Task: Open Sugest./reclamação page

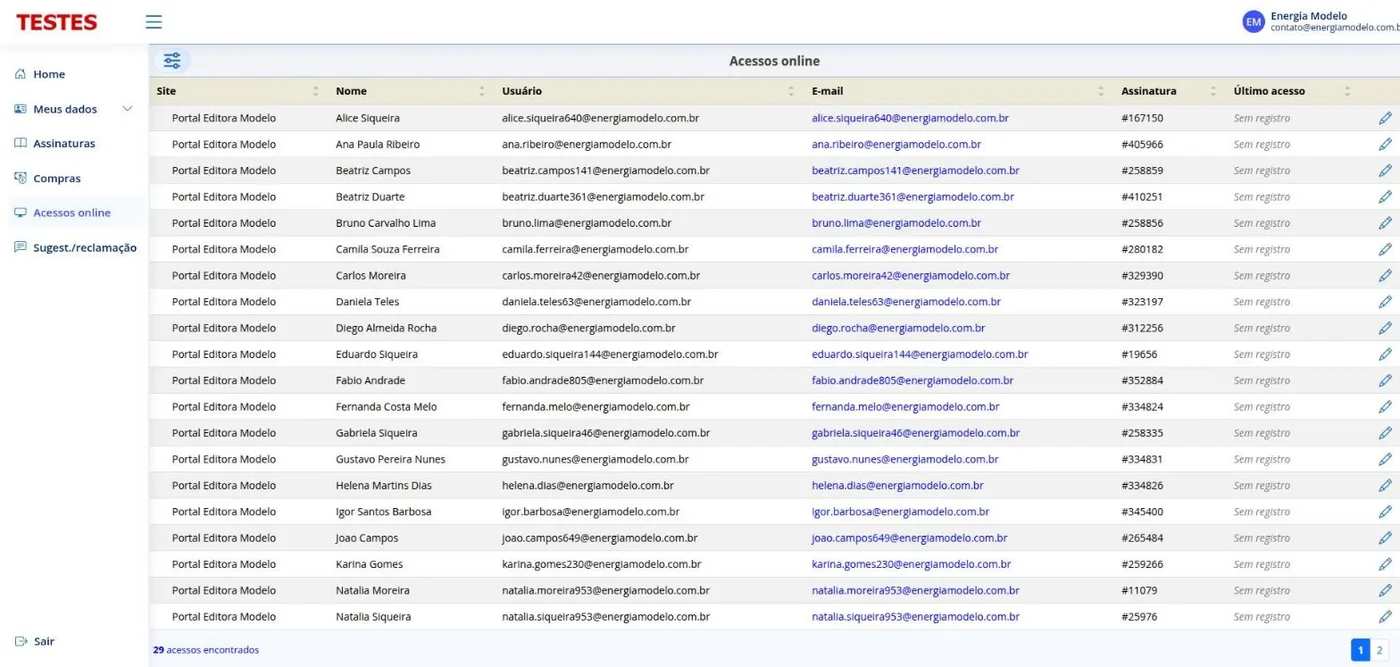Action: point(85,247)
